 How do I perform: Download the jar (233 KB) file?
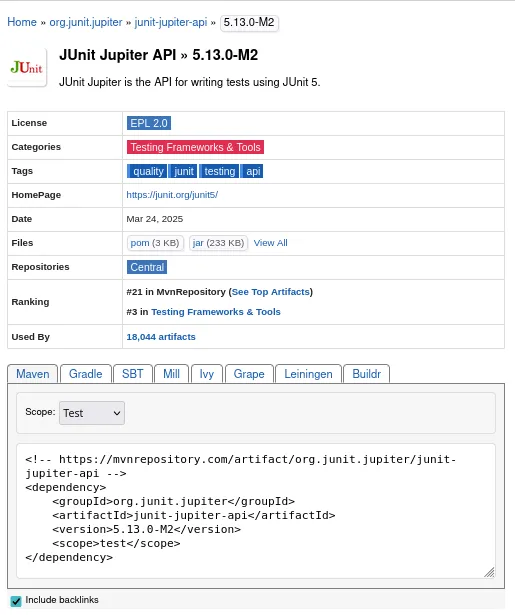[x=218, y=243]
